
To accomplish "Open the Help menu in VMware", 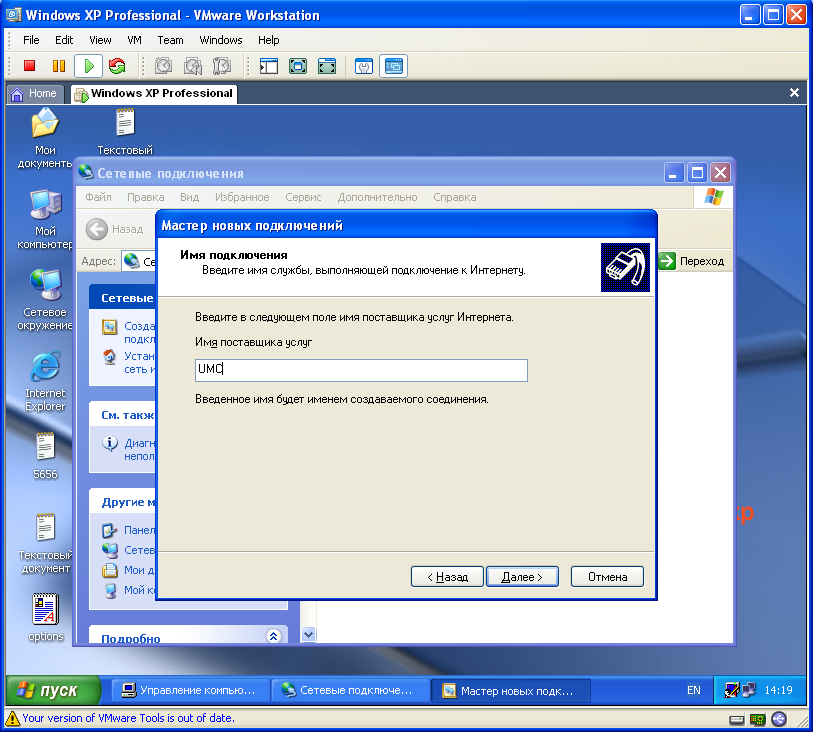I will 268,40.
